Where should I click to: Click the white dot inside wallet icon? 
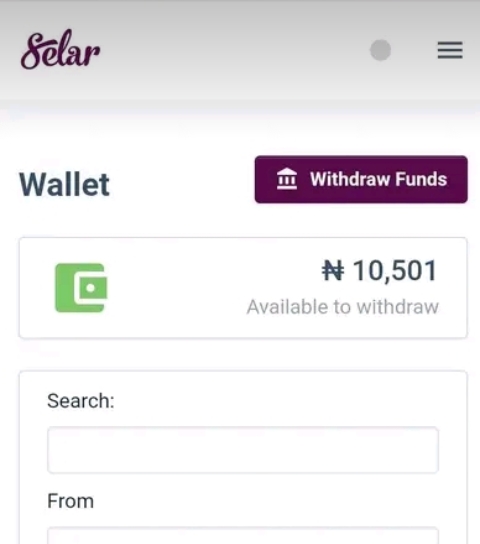click(x=91, y=288)
